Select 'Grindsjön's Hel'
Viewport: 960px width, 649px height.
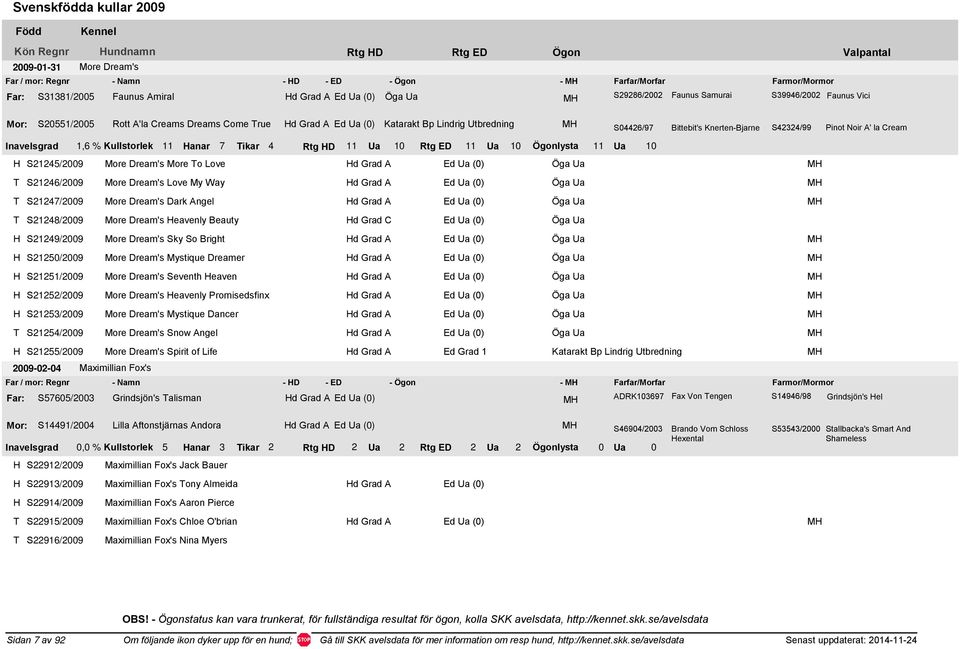(855, 397)
